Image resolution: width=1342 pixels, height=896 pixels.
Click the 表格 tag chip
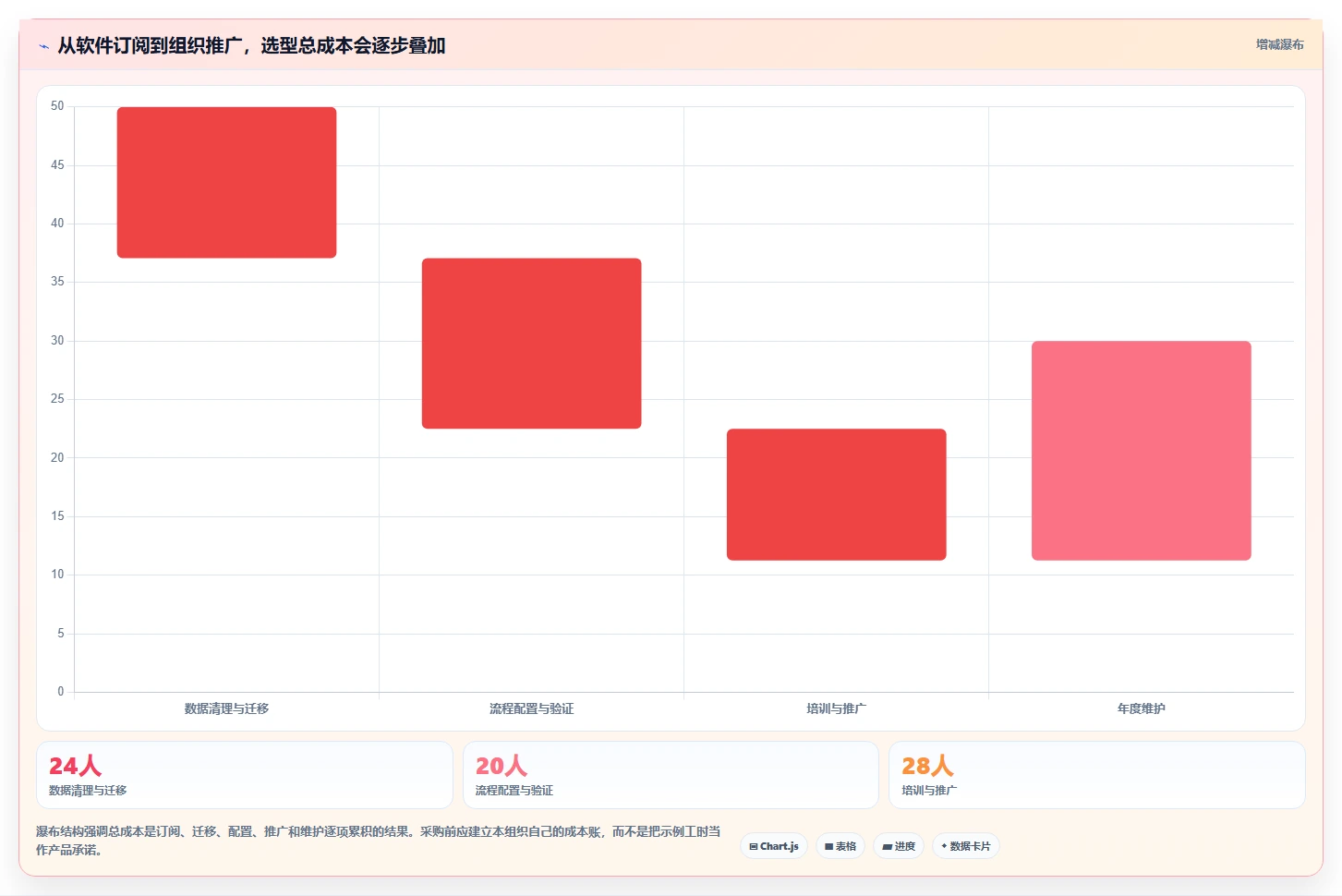pos(840,846)
